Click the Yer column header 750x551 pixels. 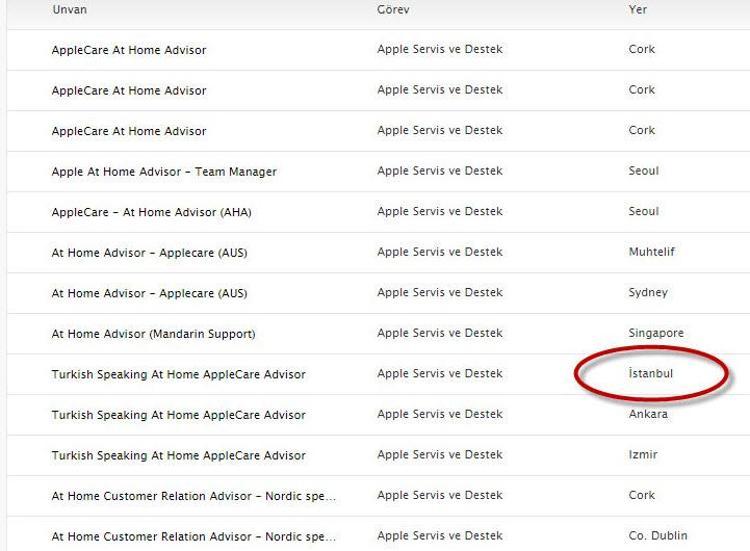637,10
